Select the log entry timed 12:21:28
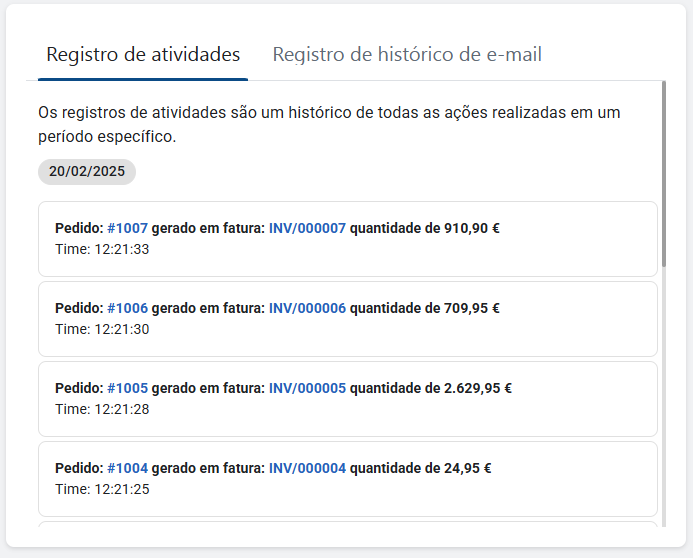This screenshot has height=558, width=693. coord(348,399)
